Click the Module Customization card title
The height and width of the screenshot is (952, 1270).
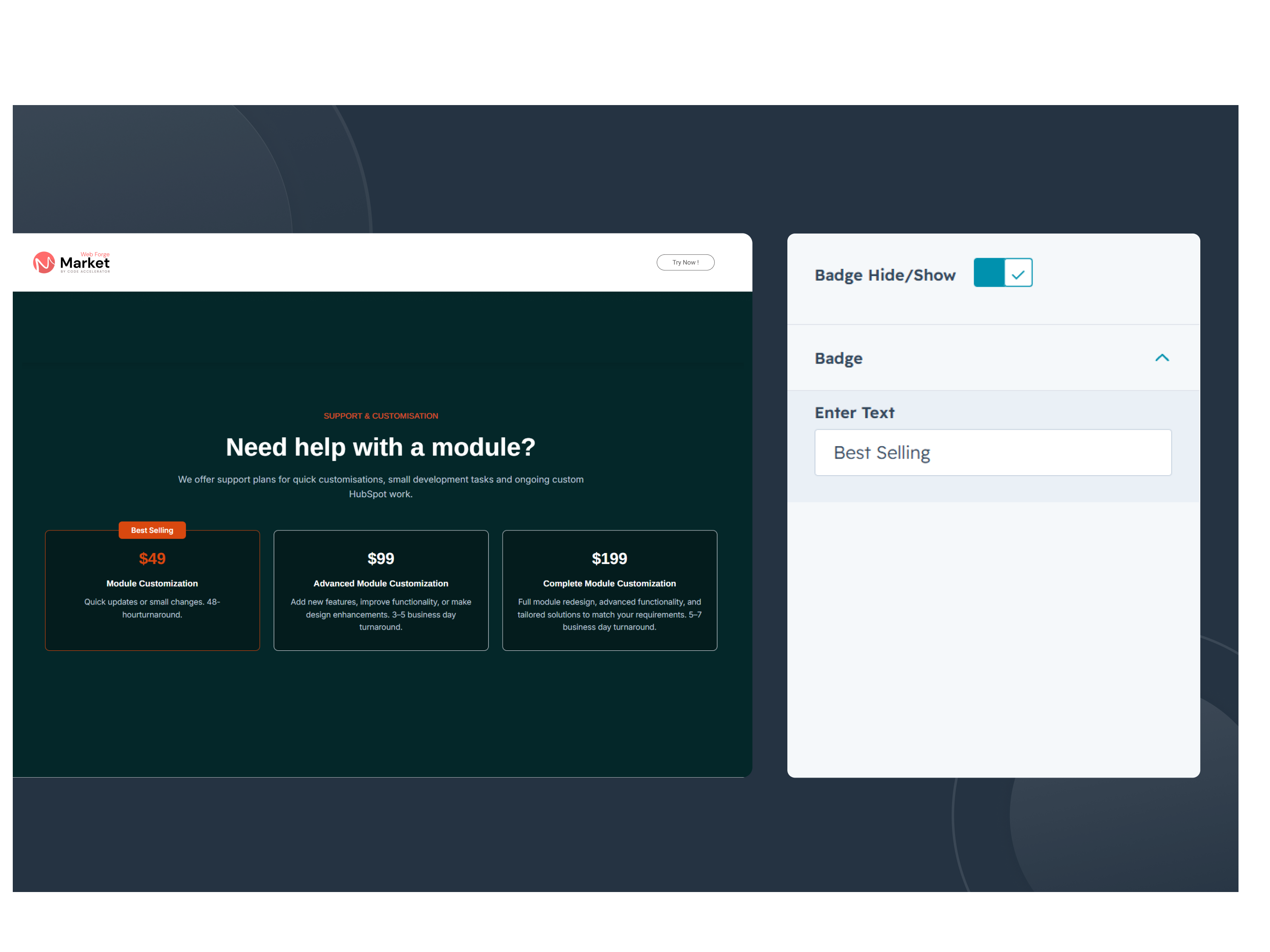point(152,583)
